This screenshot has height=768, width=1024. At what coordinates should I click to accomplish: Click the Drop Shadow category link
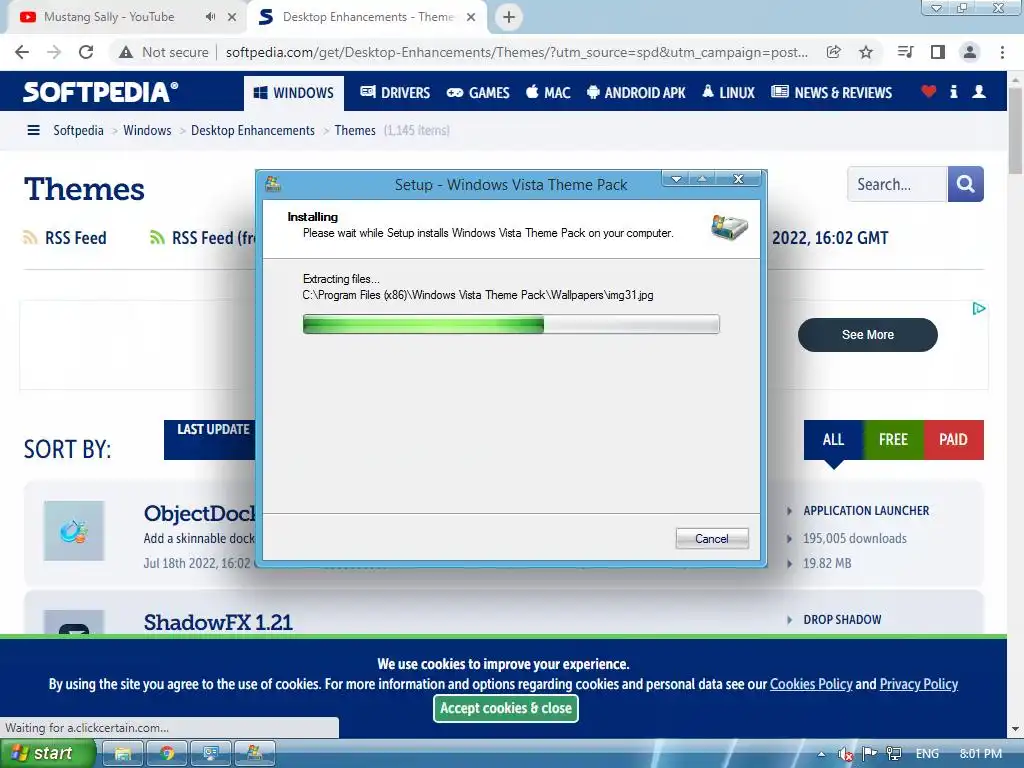[x=842, y=620]
